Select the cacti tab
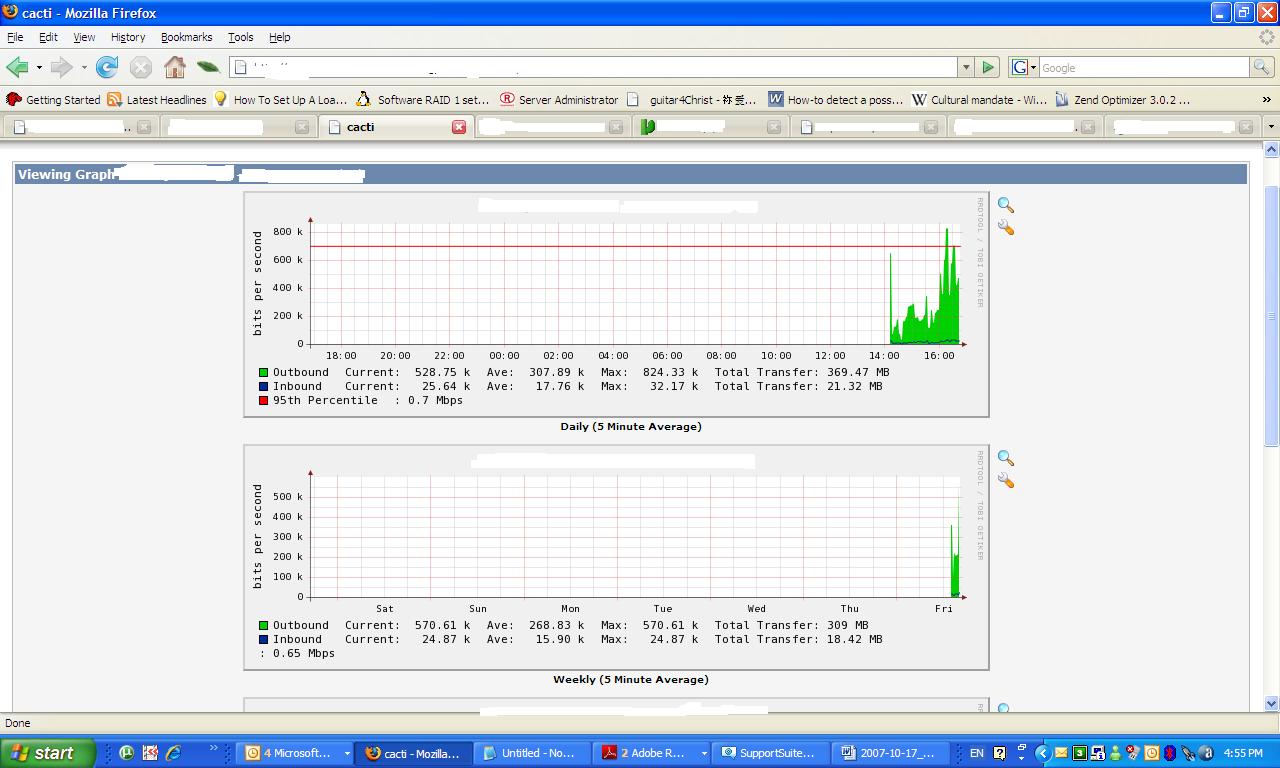1280x768 pixels. [395, 127]
